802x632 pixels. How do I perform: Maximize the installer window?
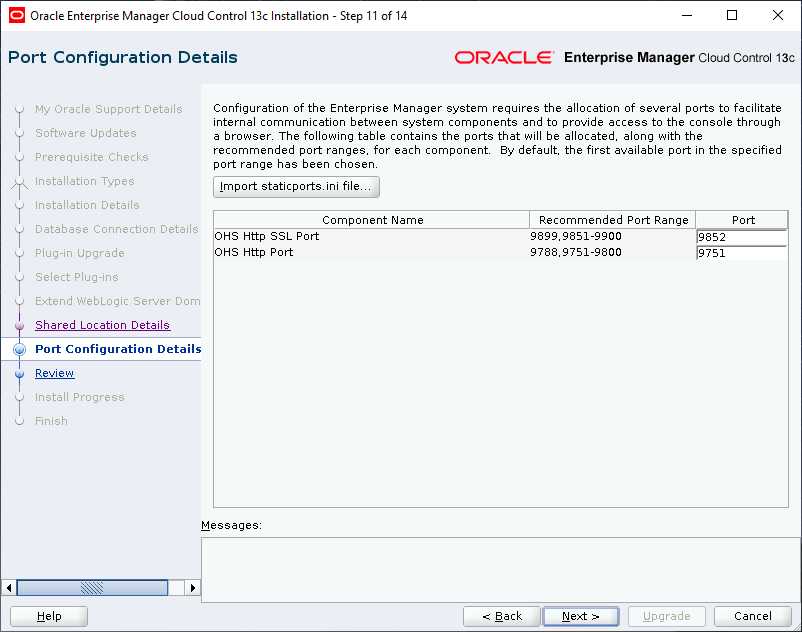732,15
